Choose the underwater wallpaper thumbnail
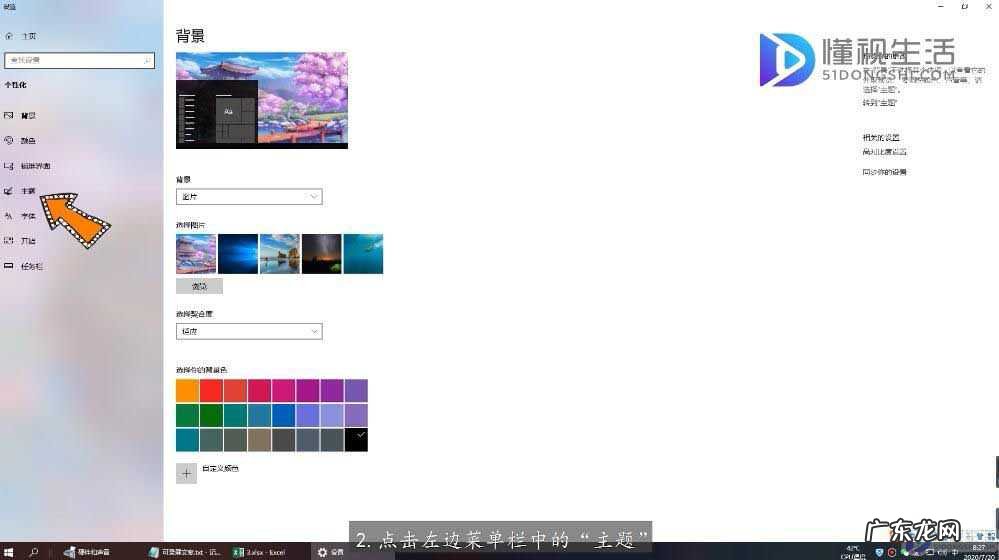The height and width of the screenshot is (560, 999). click(363, 254)
